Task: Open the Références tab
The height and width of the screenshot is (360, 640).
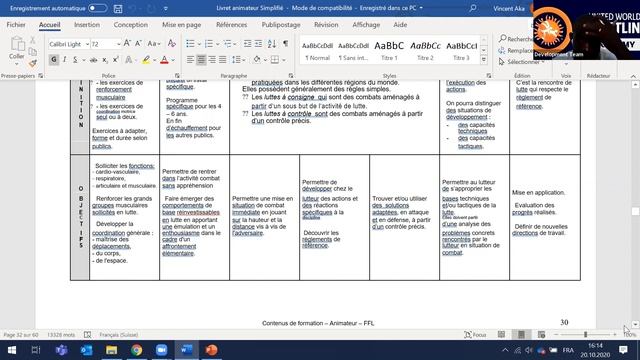Action: (231, 25)
